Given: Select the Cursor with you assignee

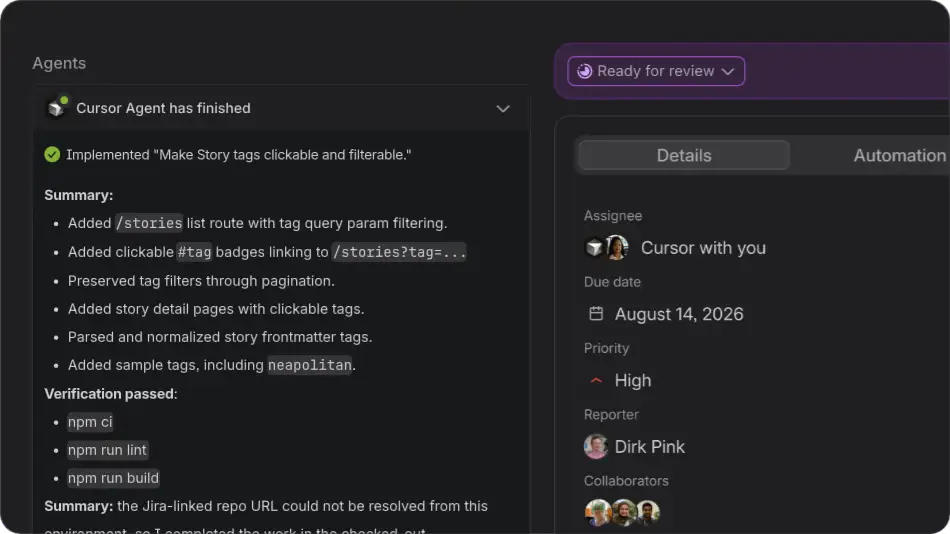Looking at the screenshot, I should pyautogui.click(x=703, y=248).
